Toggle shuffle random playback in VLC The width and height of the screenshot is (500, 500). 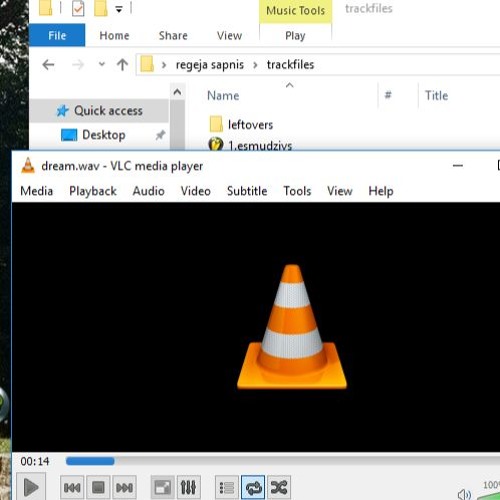tap(279, 488)
